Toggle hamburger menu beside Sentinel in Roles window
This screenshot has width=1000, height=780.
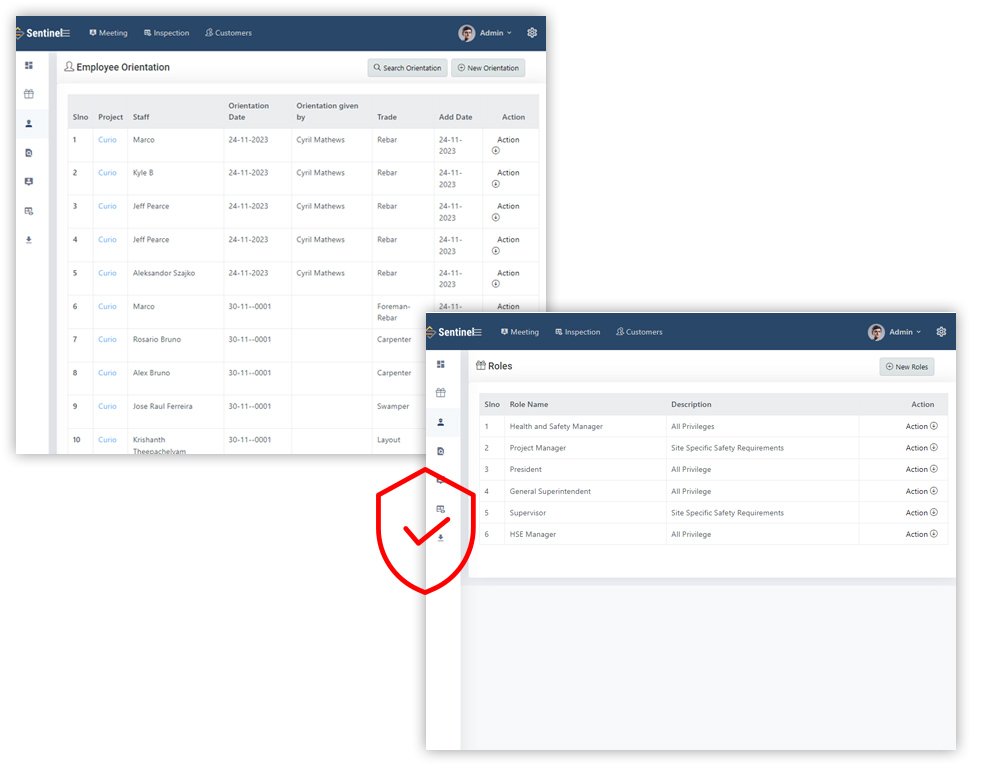pos(477,332)
